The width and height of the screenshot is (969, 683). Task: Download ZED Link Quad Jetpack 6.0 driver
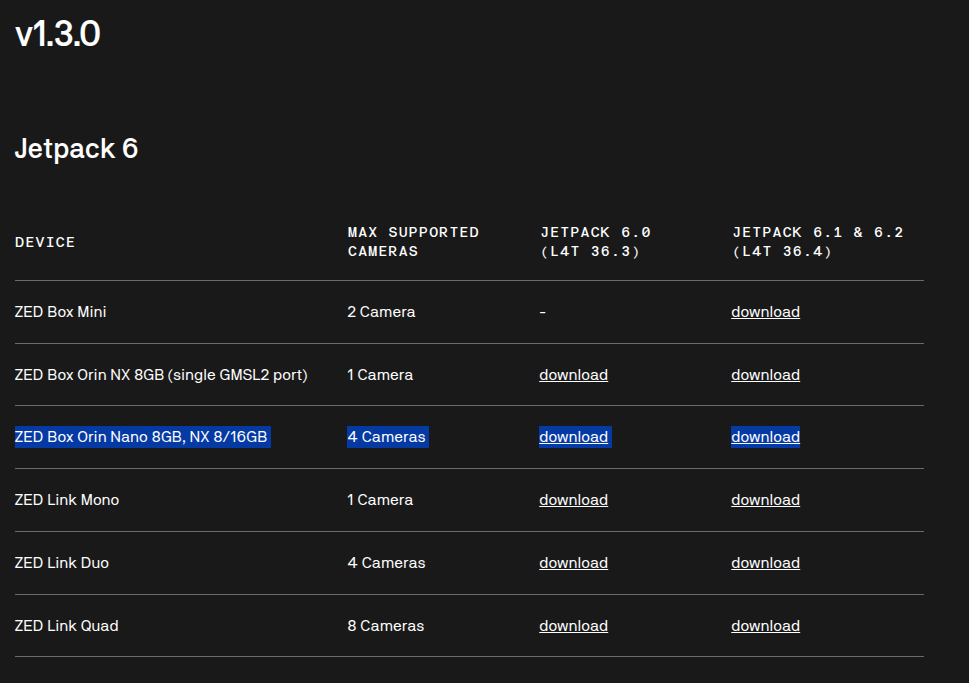point(573,626)
